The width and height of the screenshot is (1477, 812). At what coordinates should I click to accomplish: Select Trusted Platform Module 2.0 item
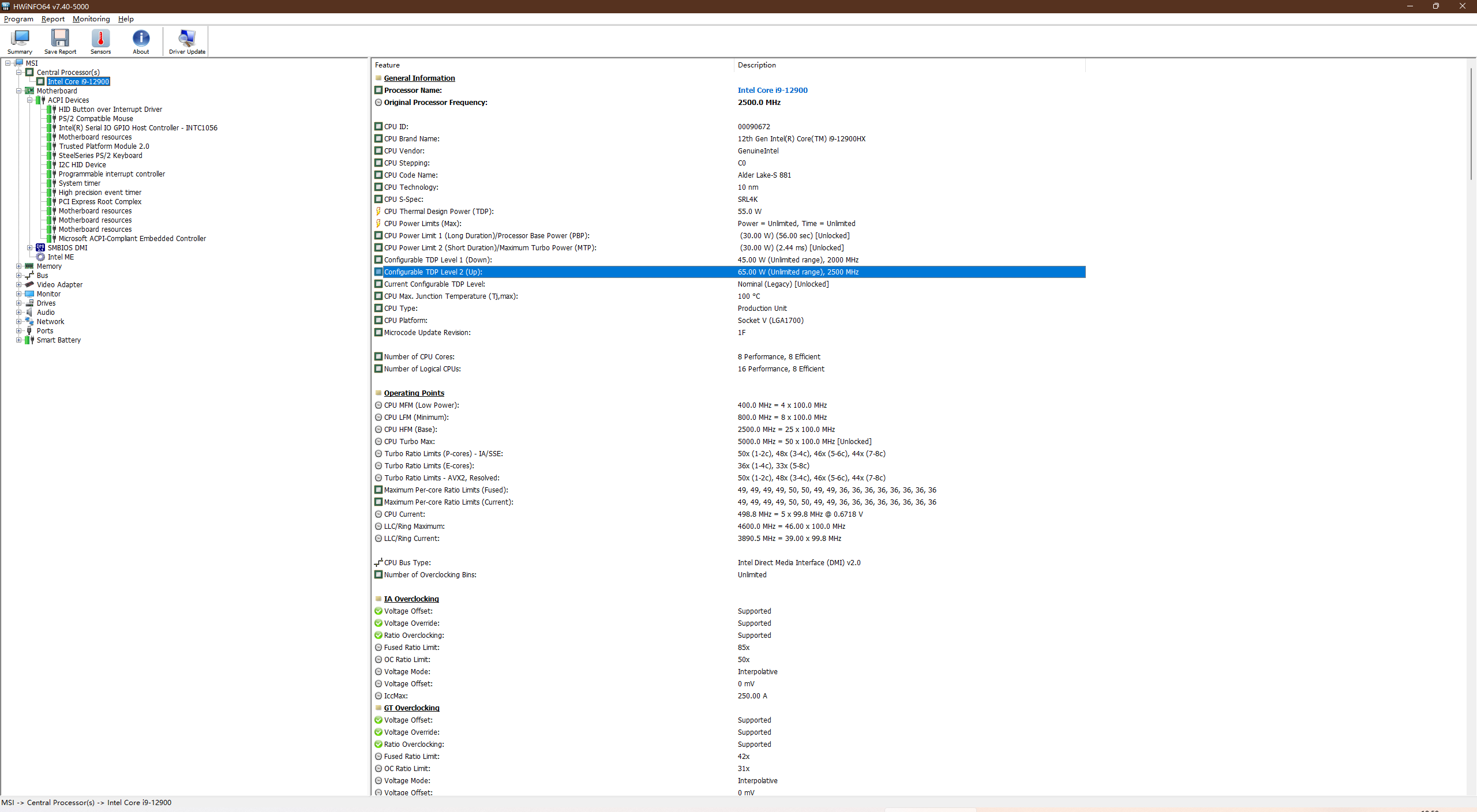pos(104,146)
